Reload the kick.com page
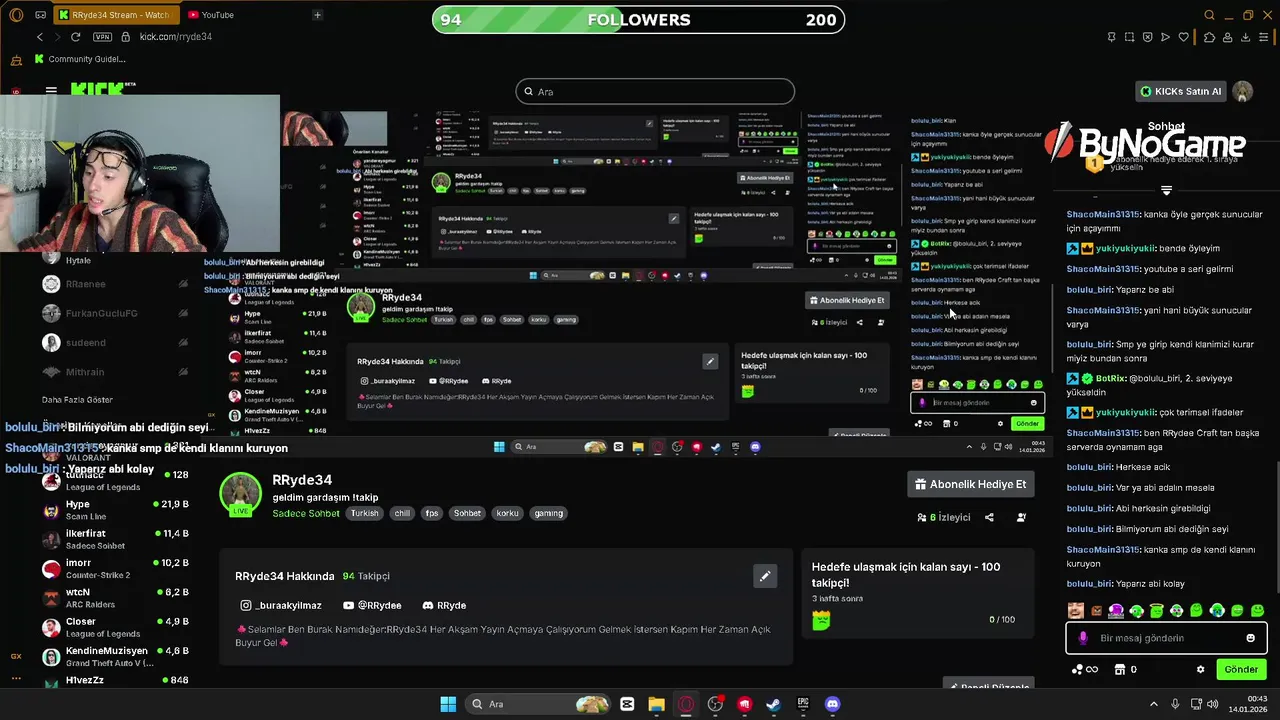Image resolution: width=1280 pixels, height=720 pixels. pos(75,37)
